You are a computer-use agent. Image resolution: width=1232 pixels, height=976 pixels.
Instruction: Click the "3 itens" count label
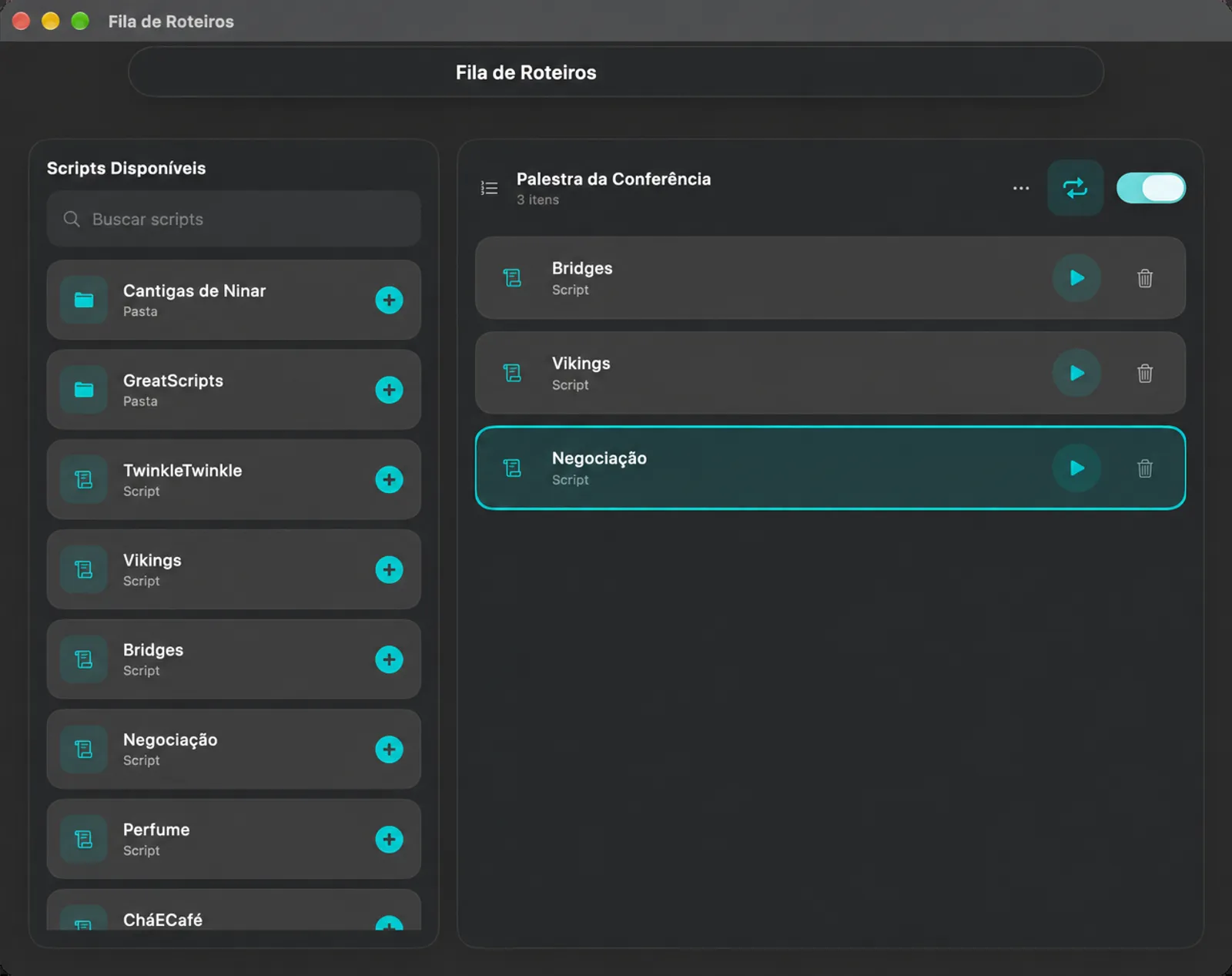tap(537, 200)
